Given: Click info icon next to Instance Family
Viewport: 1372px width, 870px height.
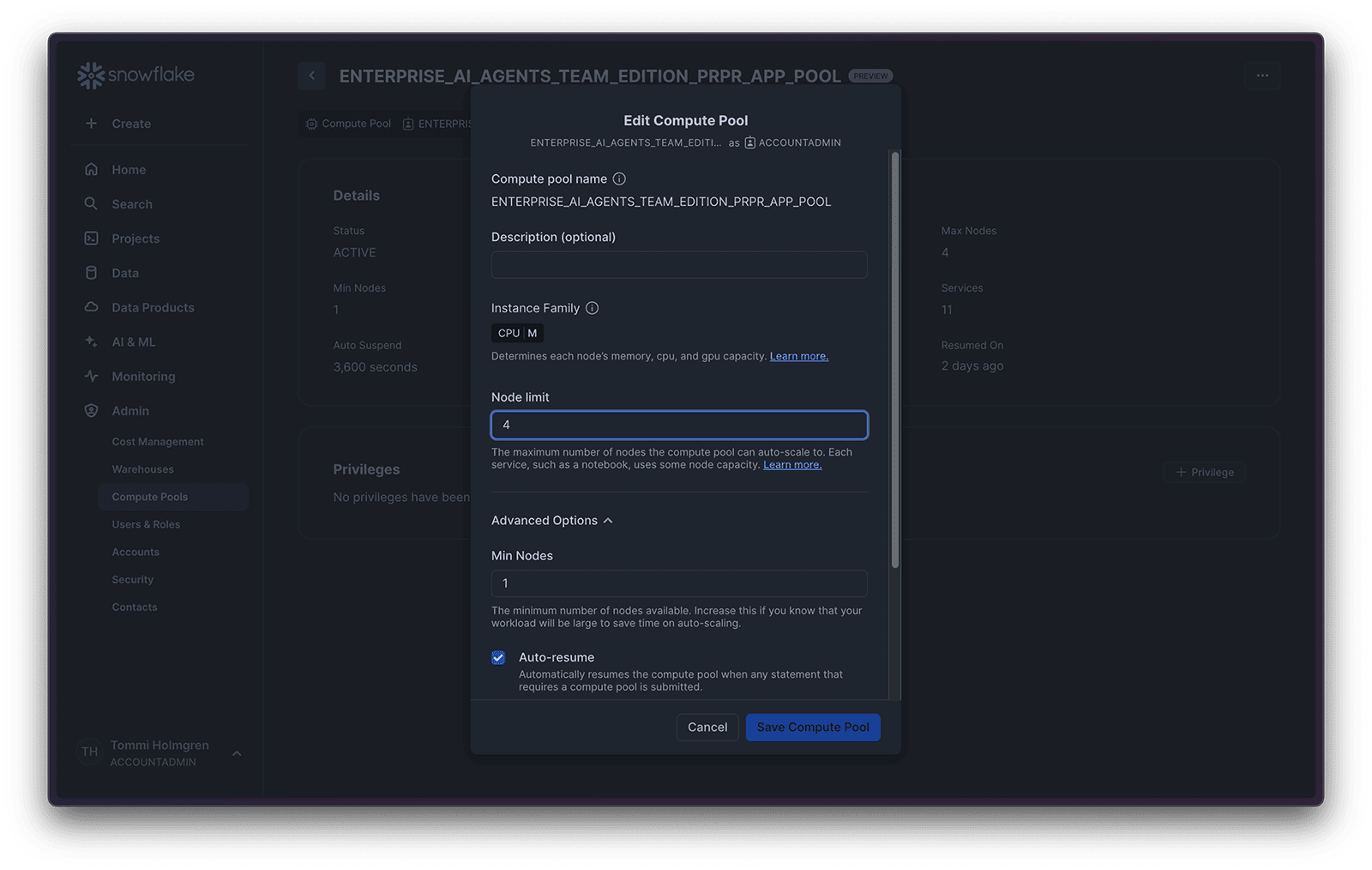Looking at the screenshot, I should pyautogui.click(x=592, y=308).
